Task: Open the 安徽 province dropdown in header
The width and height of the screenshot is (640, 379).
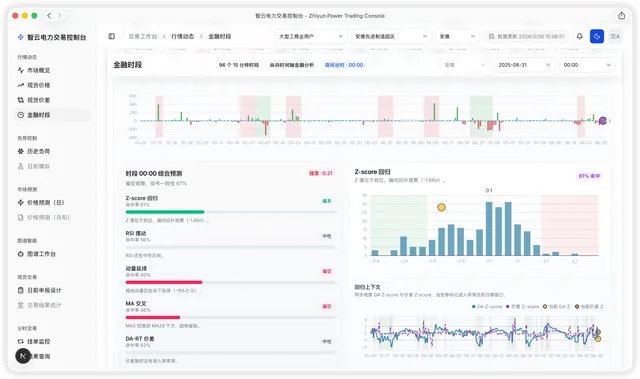Action: pos(457,36)
